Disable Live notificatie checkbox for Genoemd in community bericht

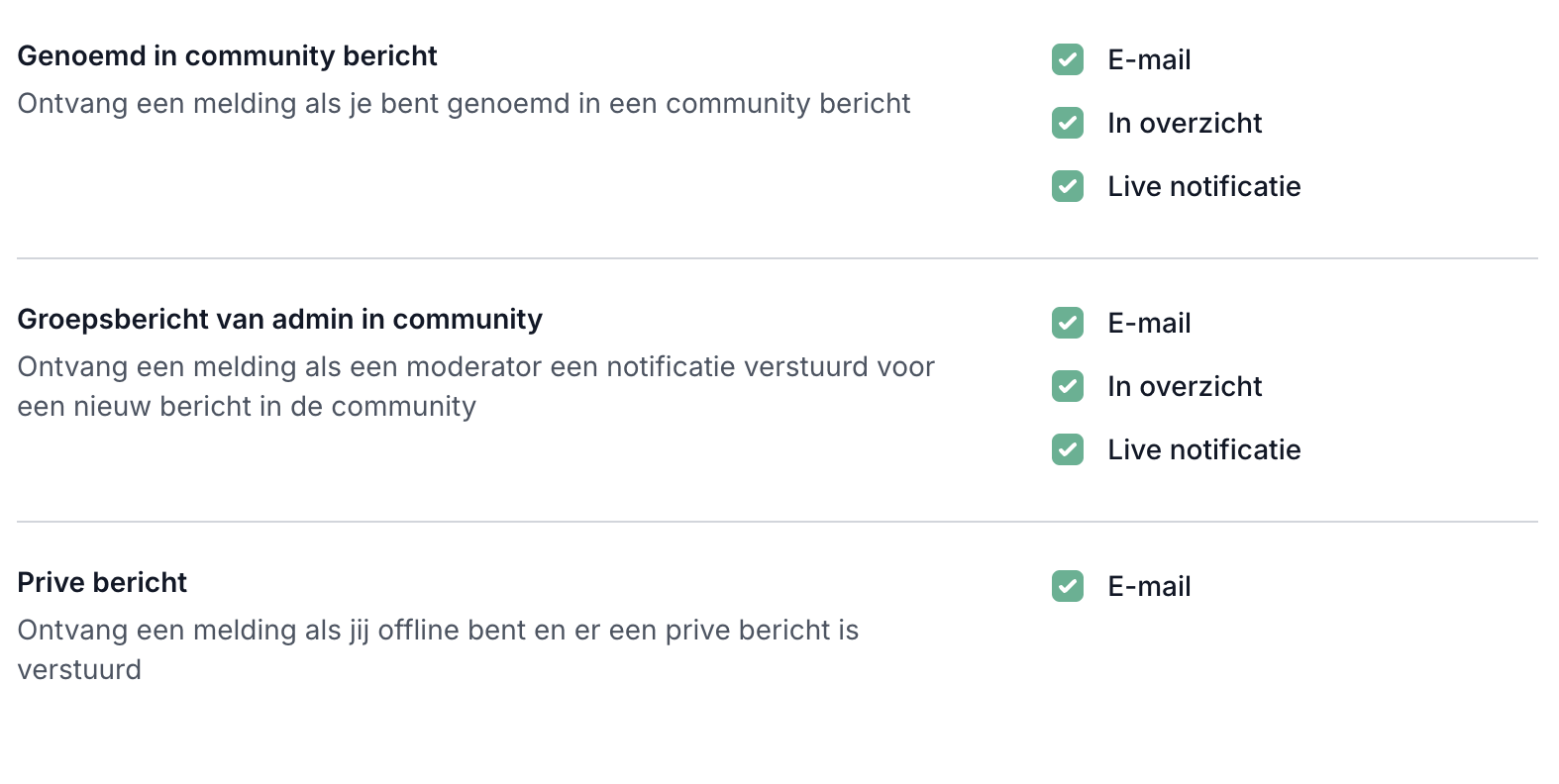1067,186
